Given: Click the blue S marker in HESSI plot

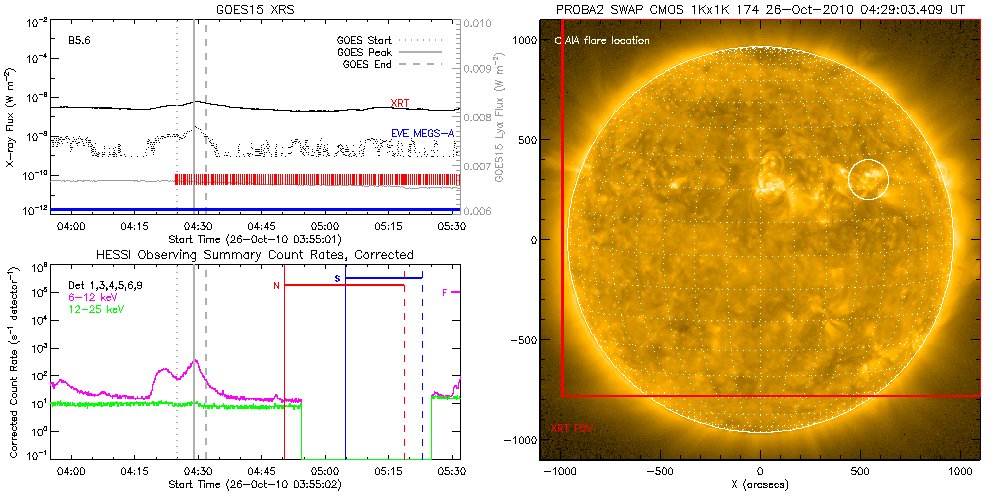Looking at the screenshot, I should pyautogui.click(x=337, y=277).
